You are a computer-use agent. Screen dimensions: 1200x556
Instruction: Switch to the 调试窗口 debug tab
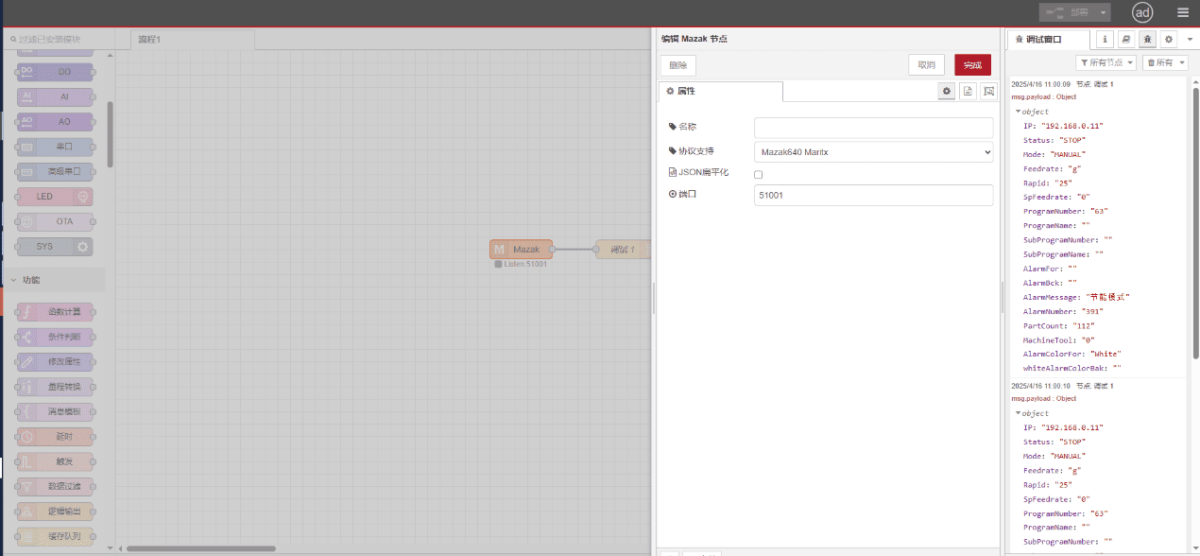click(1048, 39)
